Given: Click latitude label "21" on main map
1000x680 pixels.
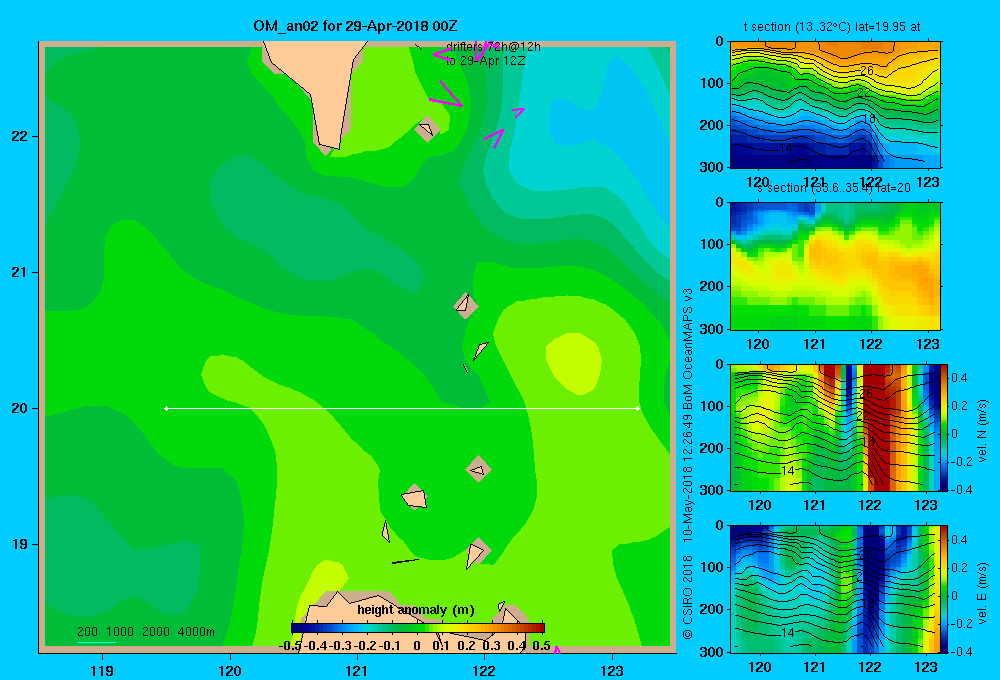Looking at the screenshot, I should (x=20, y=272).
